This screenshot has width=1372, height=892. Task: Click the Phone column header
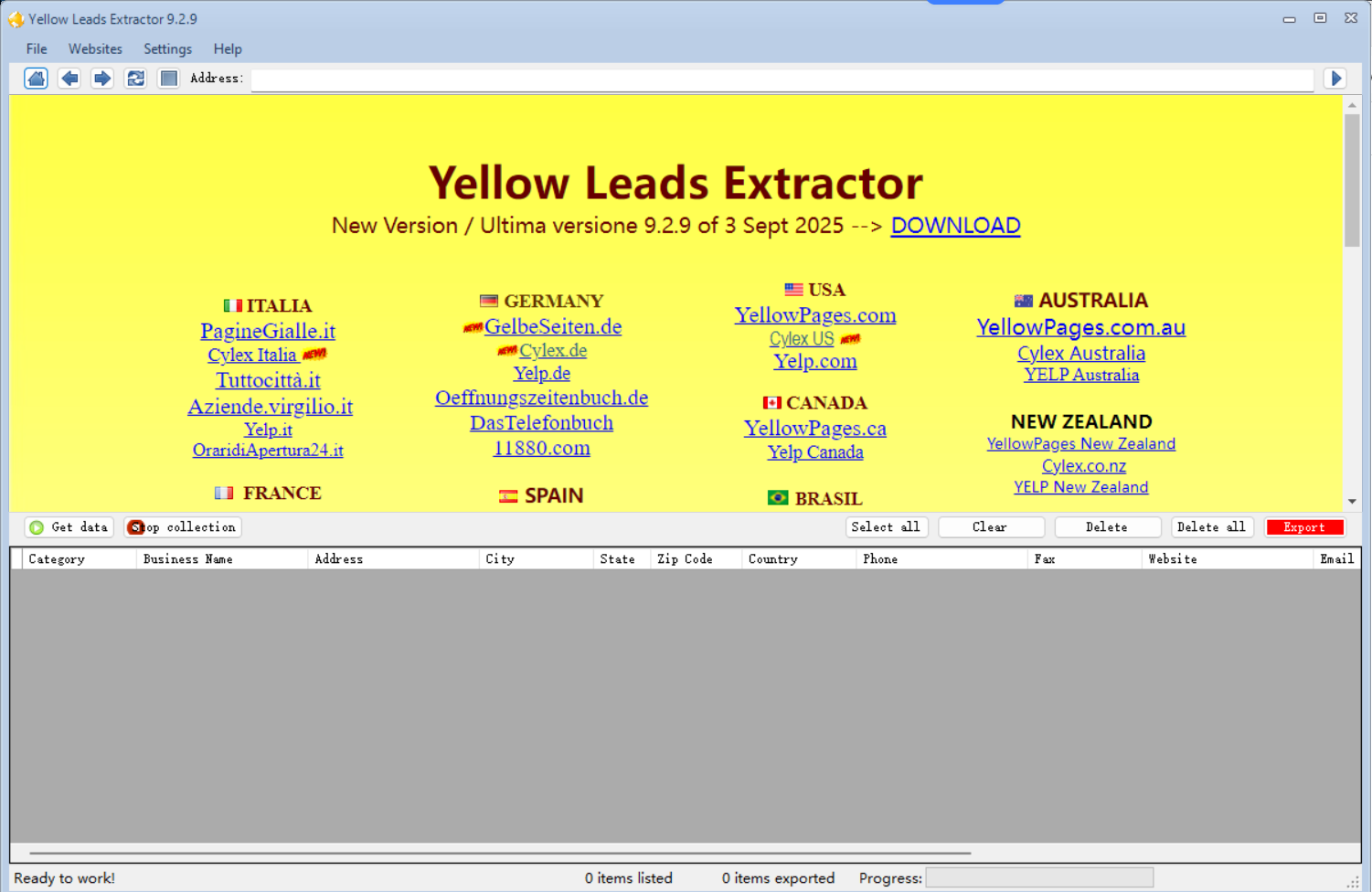pos(941,559)
